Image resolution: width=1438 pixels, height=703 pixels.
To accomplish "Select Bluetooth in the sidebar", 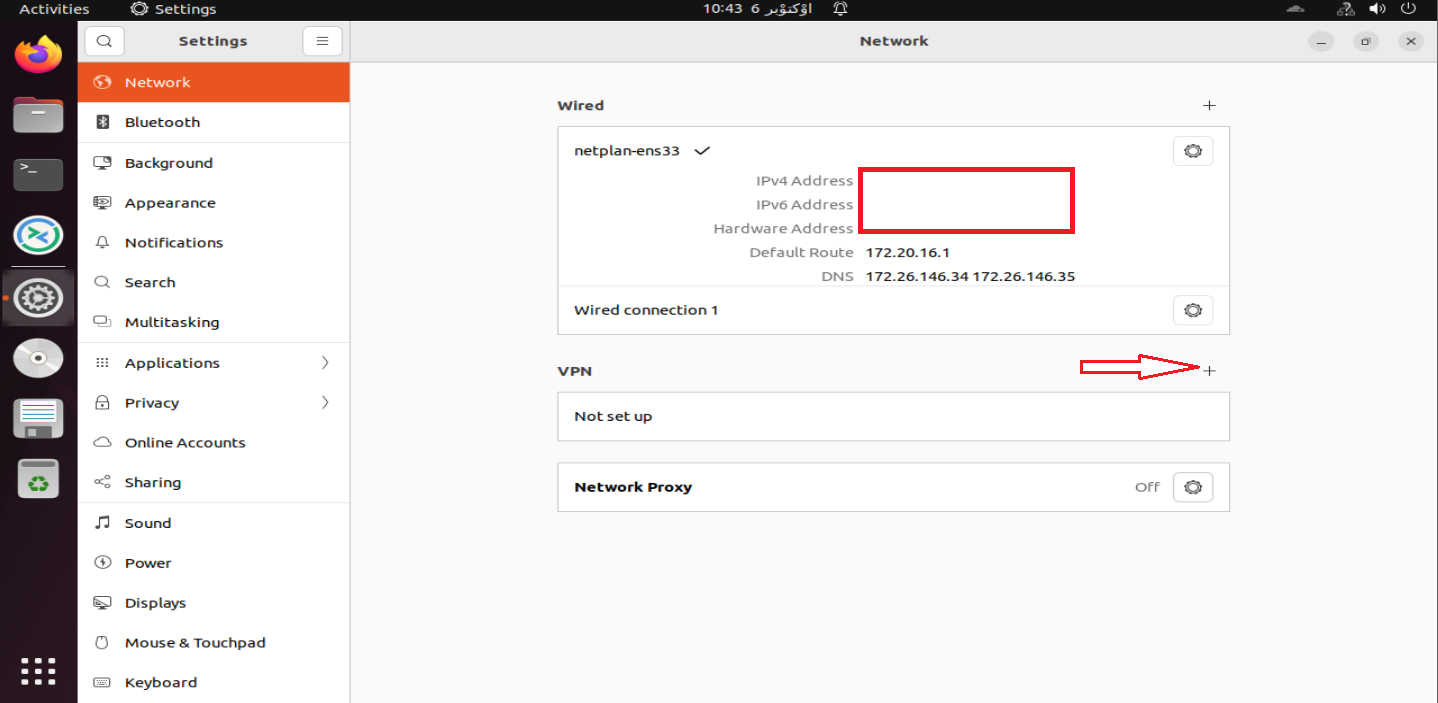I will click(x=162, y=122).
